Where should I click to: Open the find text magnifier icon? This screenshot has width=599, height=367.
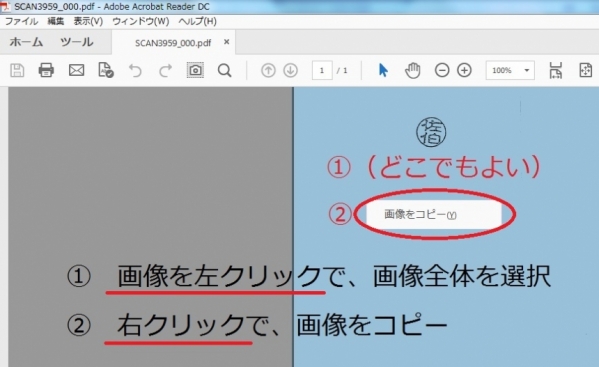click(225, 71)
